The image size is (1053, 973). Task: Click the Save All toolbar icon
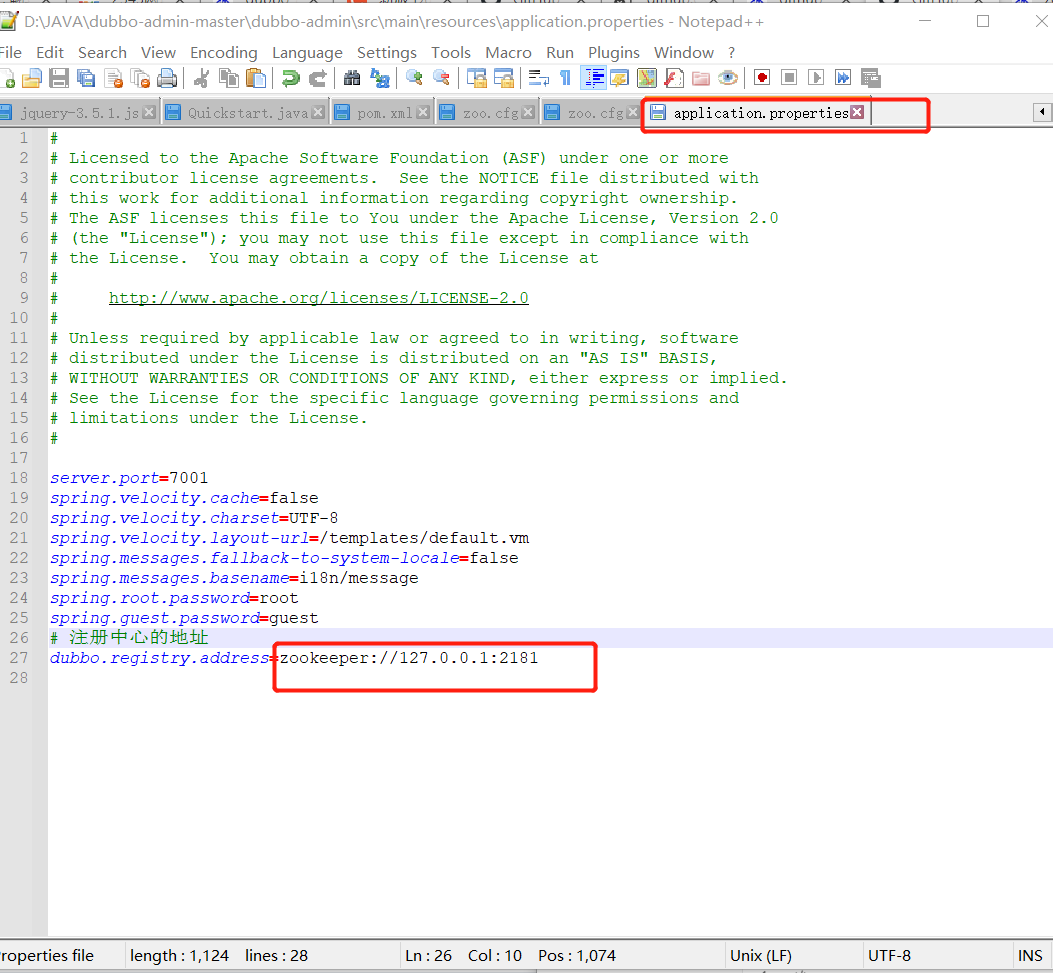(x=86, y=79)
